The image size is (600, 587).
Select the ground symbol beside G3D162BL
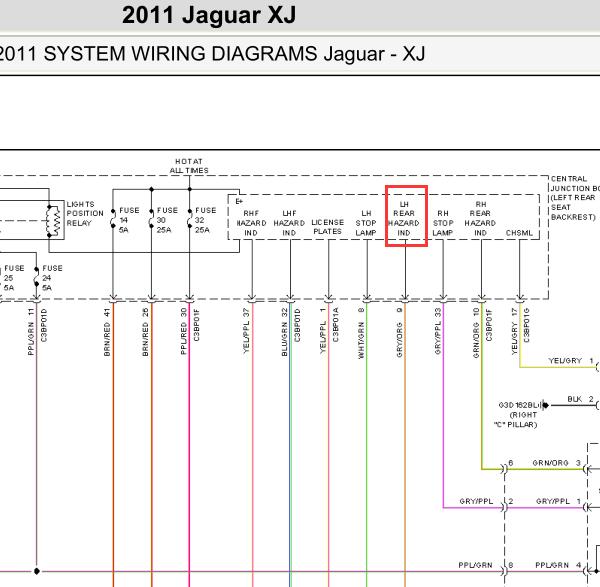(x=545, y=405)
